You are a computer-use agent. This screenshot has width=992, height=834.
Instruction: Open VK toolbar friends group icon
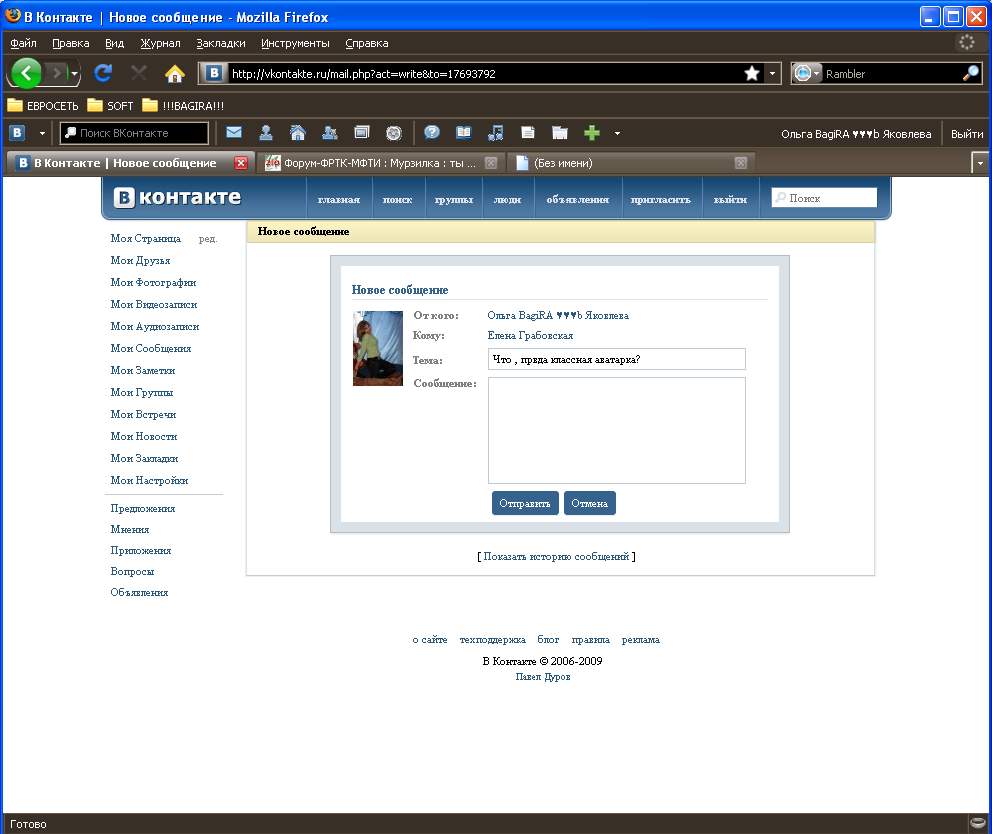point(330,133)
